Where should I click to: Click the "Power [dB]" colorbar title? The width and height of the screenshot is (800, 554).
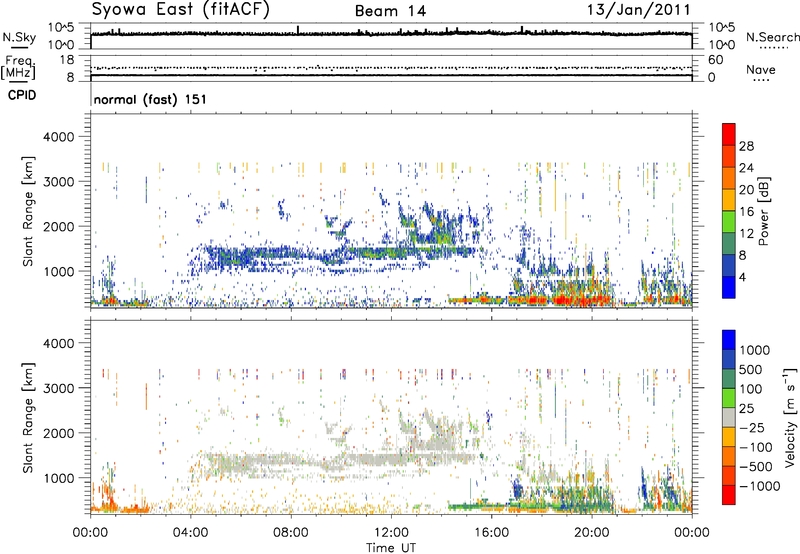pyautogui.click(x=764, y=211)
